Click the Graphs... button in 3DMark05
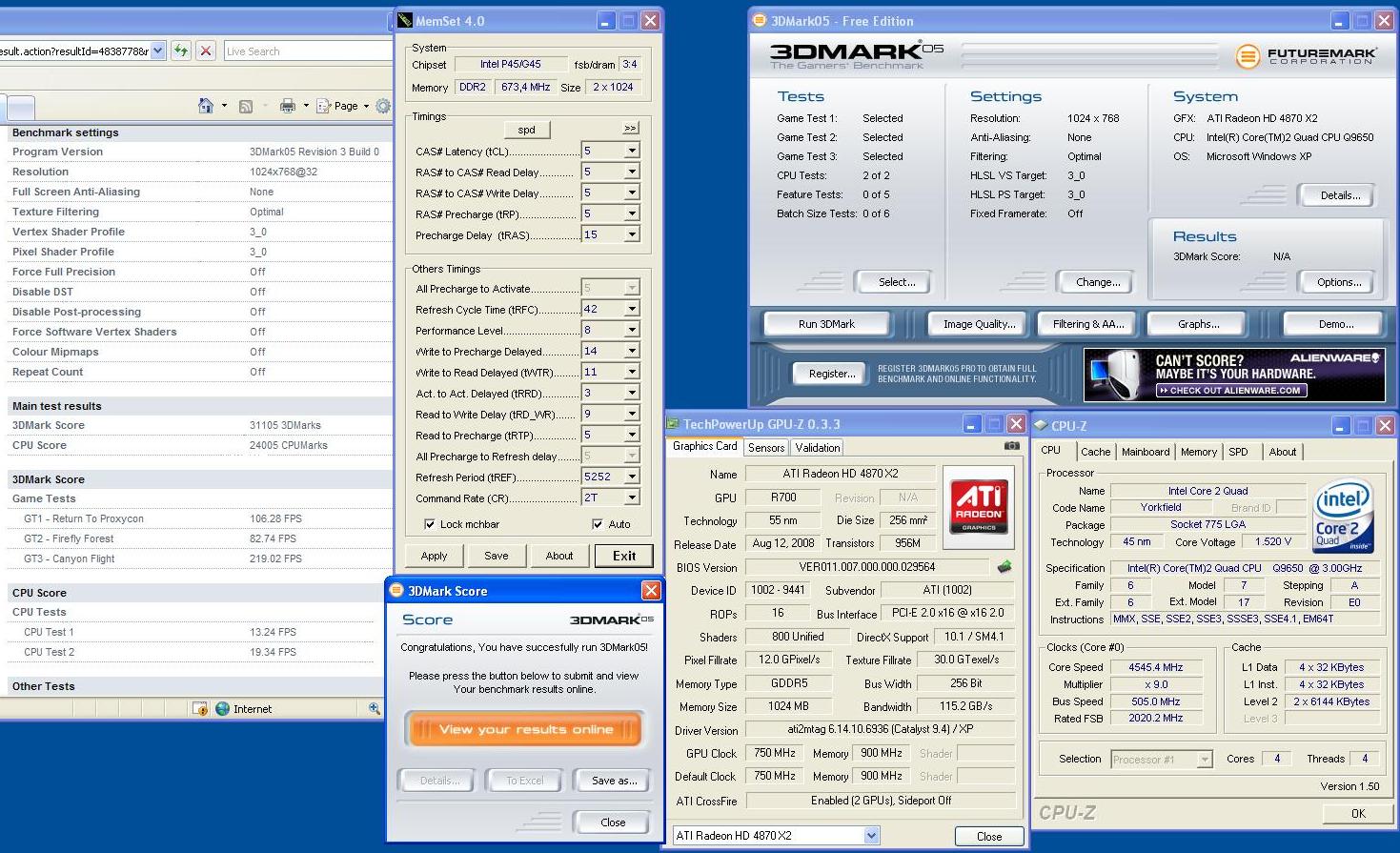 tap(1198, 324)
